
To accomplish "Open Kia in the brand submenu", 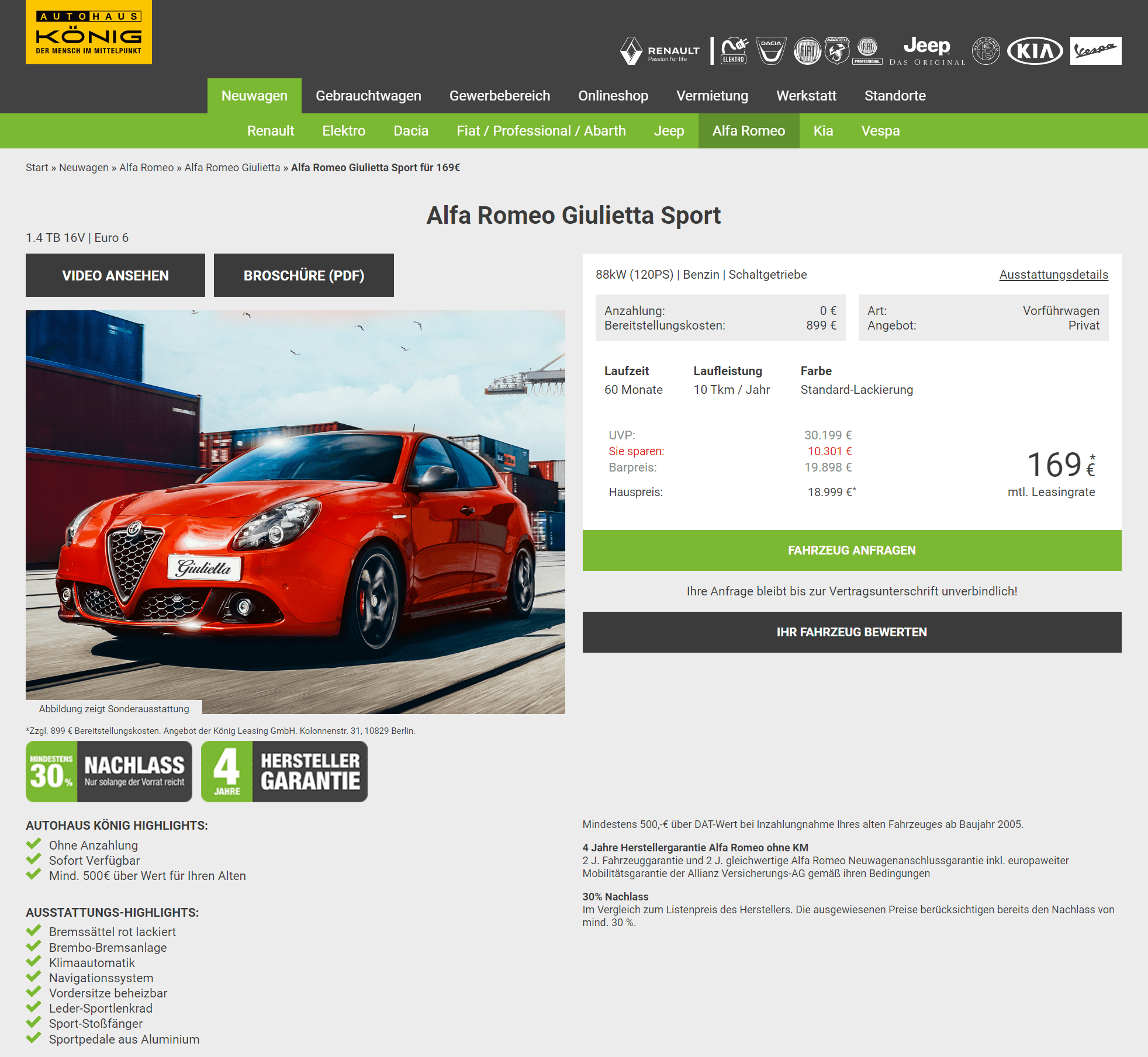I will click(823, 131).
